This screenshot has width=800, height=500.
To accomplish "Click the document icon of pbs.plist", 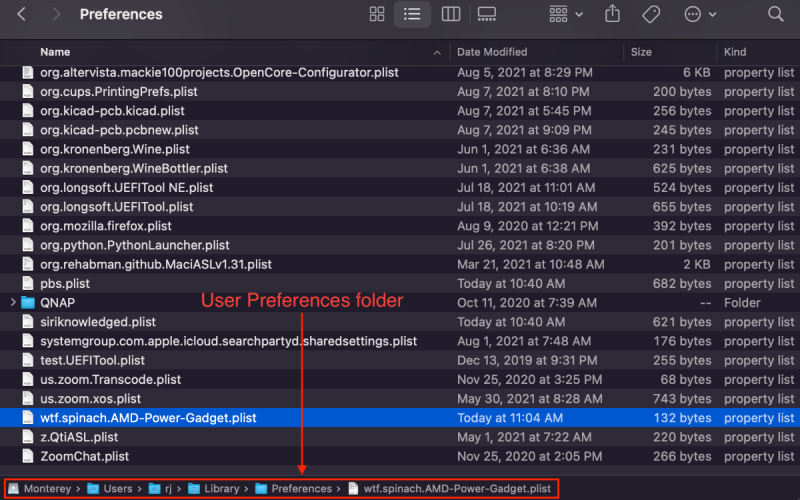I will pyautogui.click(x=28, y=284).
